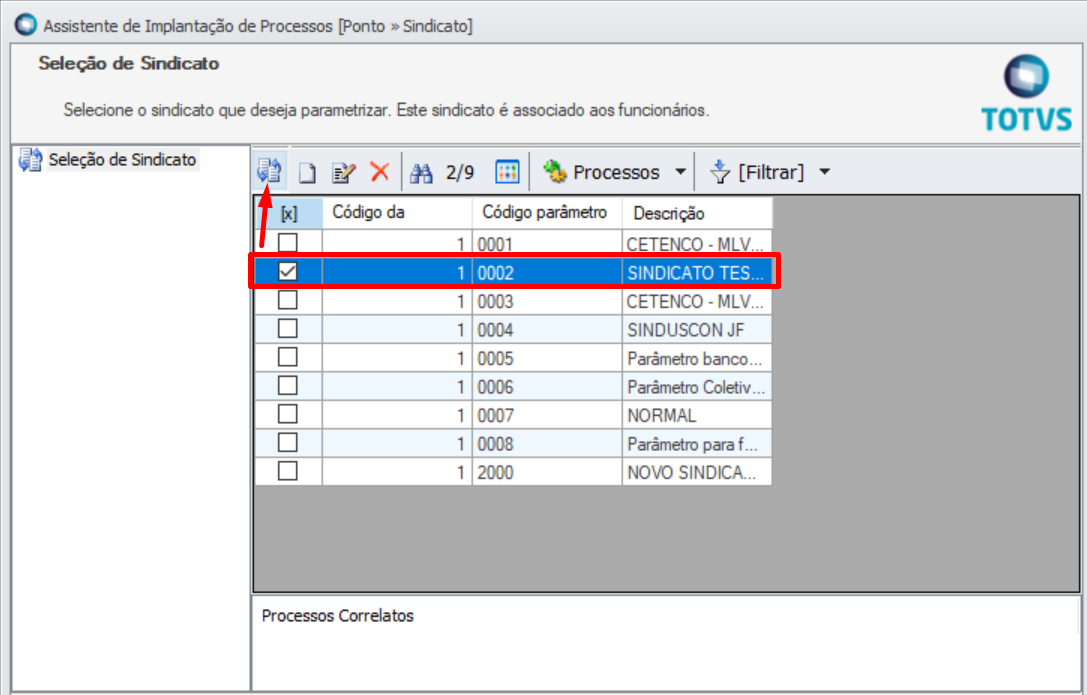This screenshot has height=695, width=1087.
Task: Click Parâmetro banco... description cell
Action: 697,358
